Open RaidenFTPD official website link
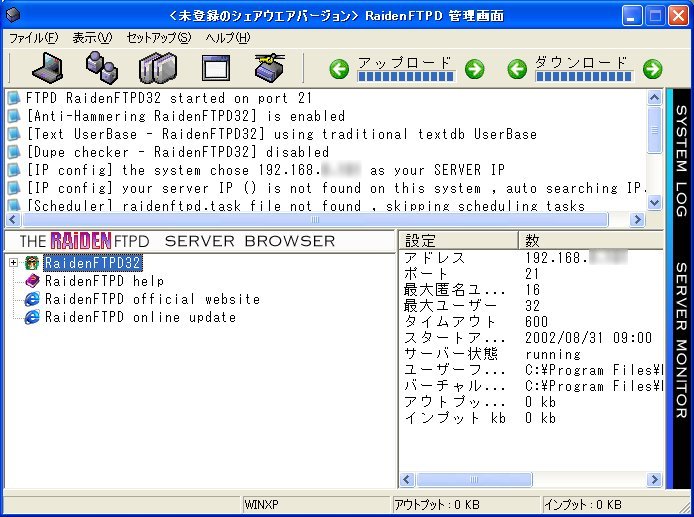 pos(152,299)
